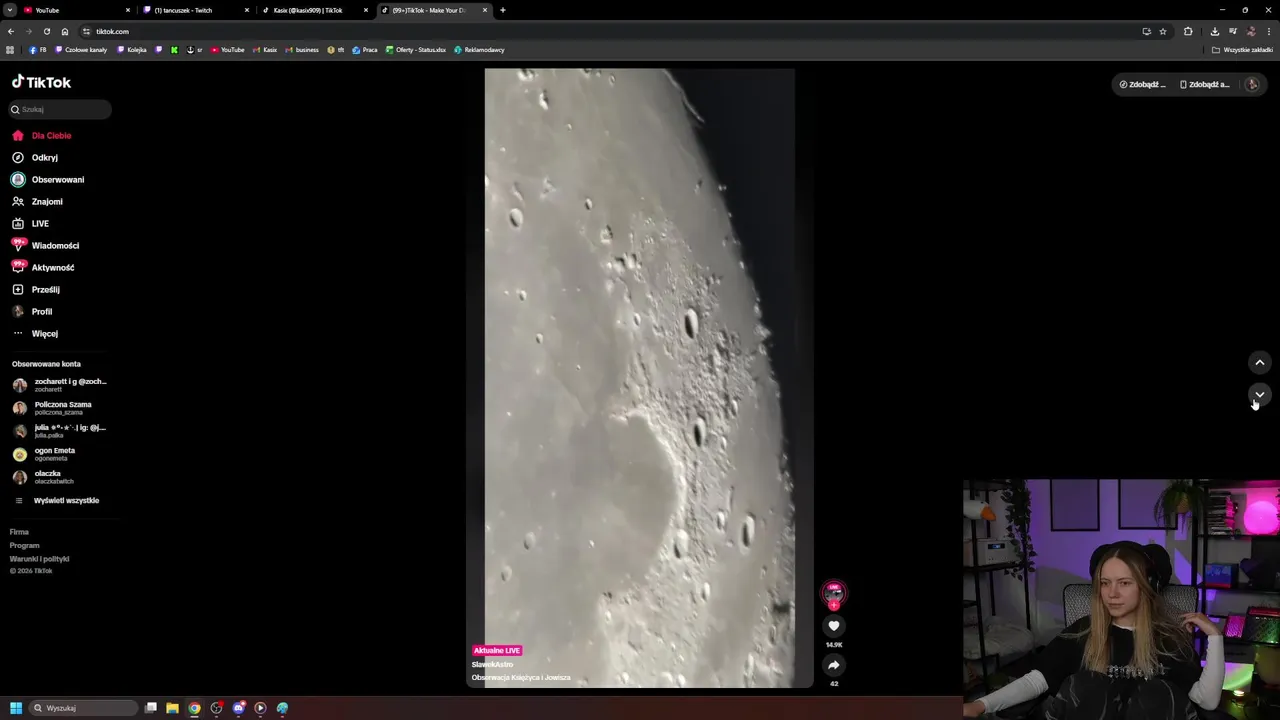1280x720 pixels.
Task: Open Czołowe kanały bookmark
Action: click(81, 50)
